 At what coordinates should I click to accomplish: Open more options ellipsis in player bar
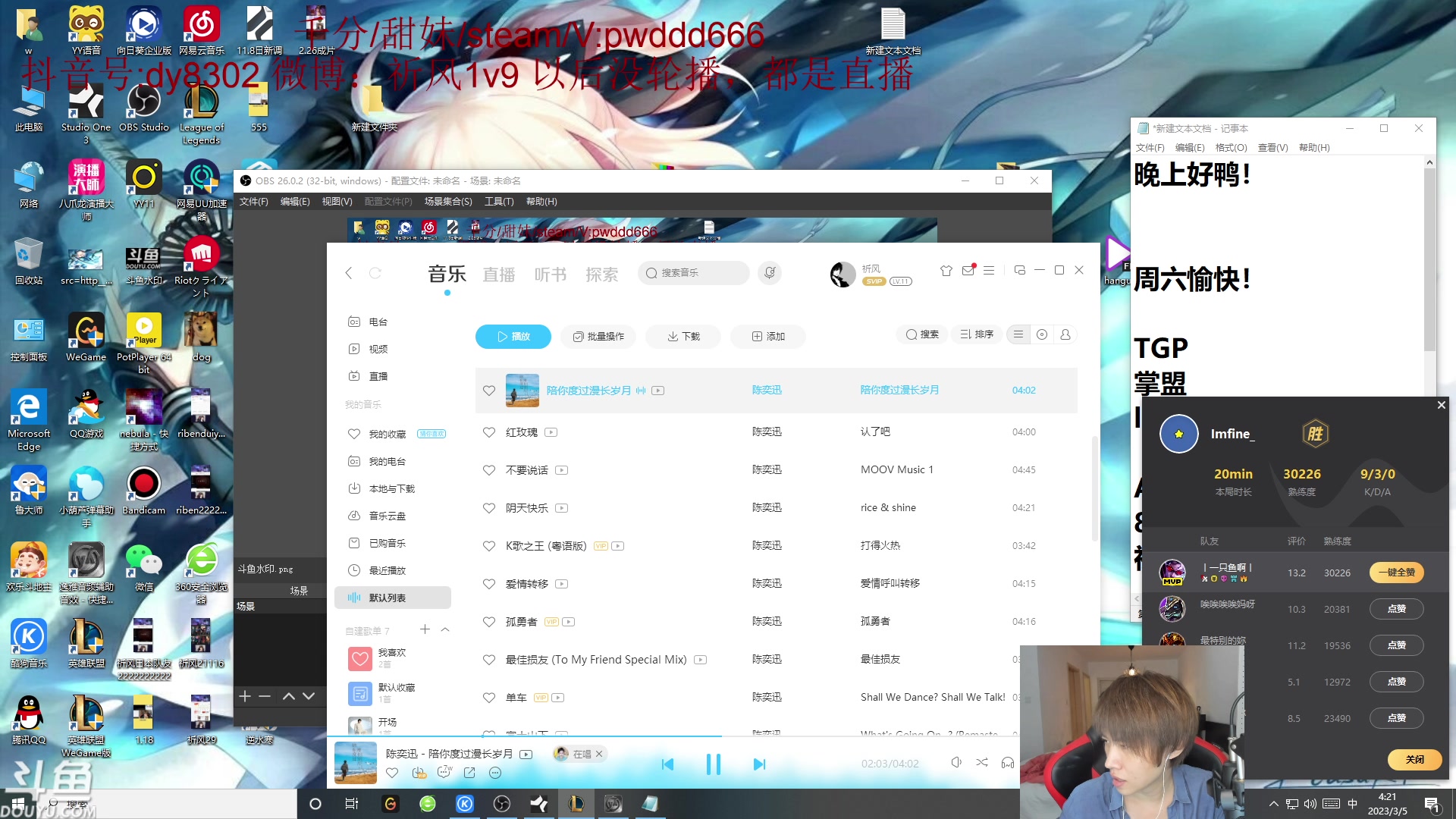click(x=495, y=773)
